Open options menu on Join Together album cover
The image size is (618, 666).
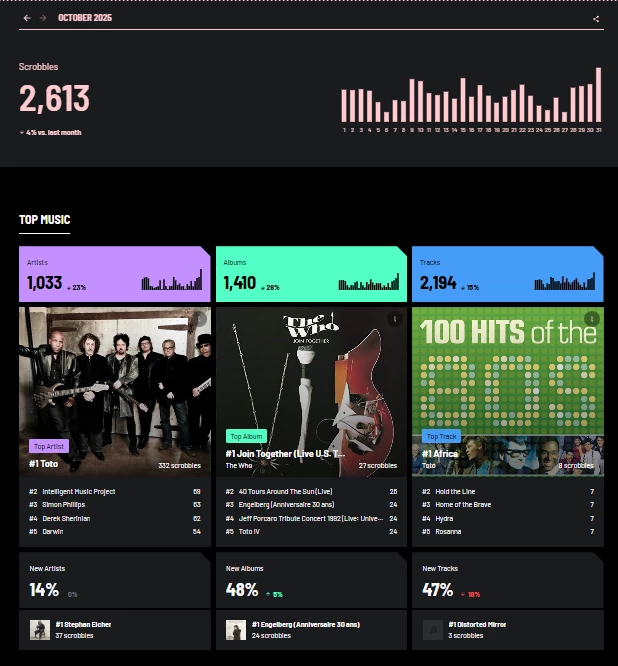tap(395, 319)
